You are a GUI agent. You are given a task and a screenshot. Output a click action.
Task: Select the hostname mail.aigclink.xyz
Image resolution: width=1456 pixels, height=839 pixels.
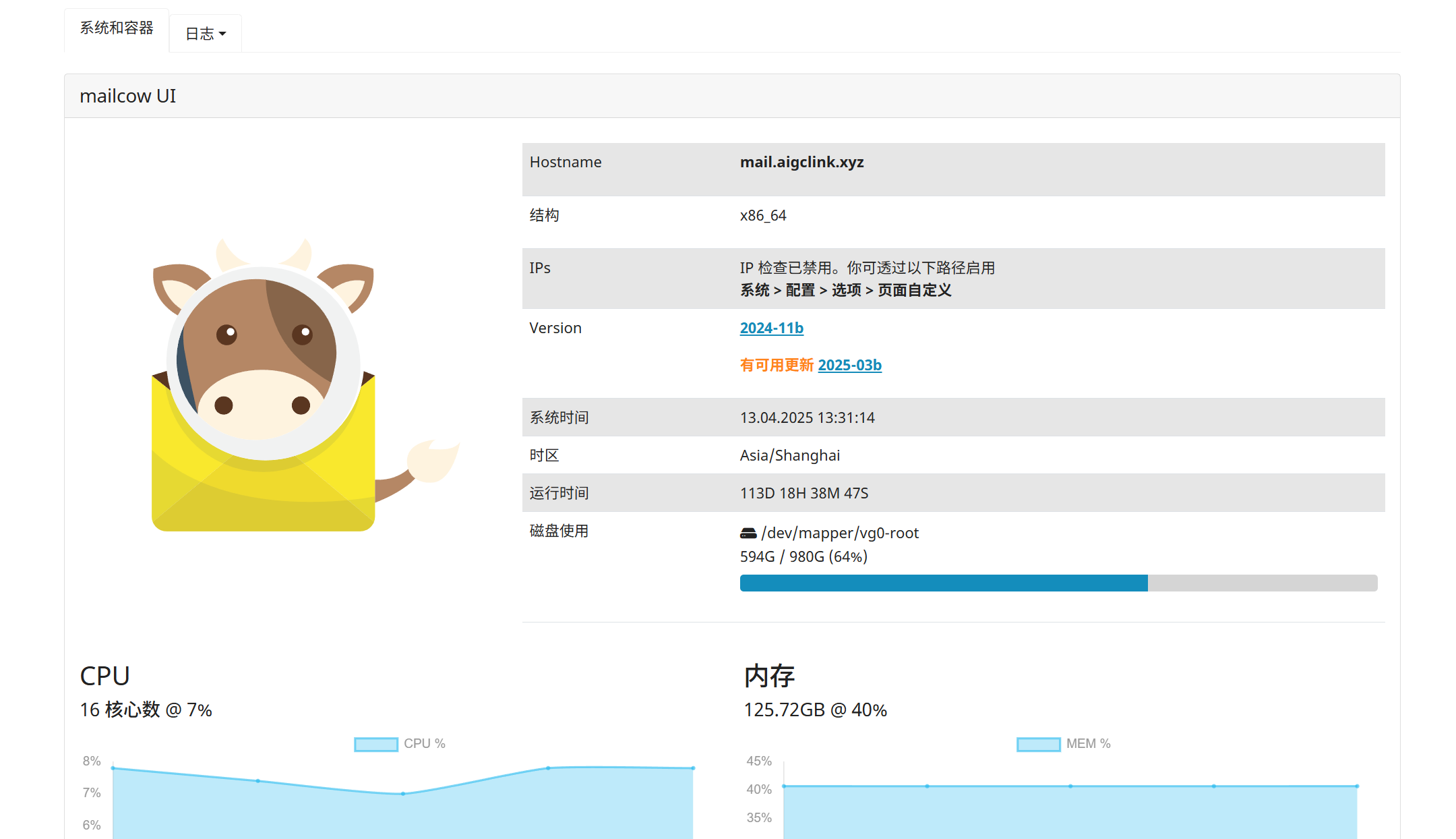click(801, 162)
